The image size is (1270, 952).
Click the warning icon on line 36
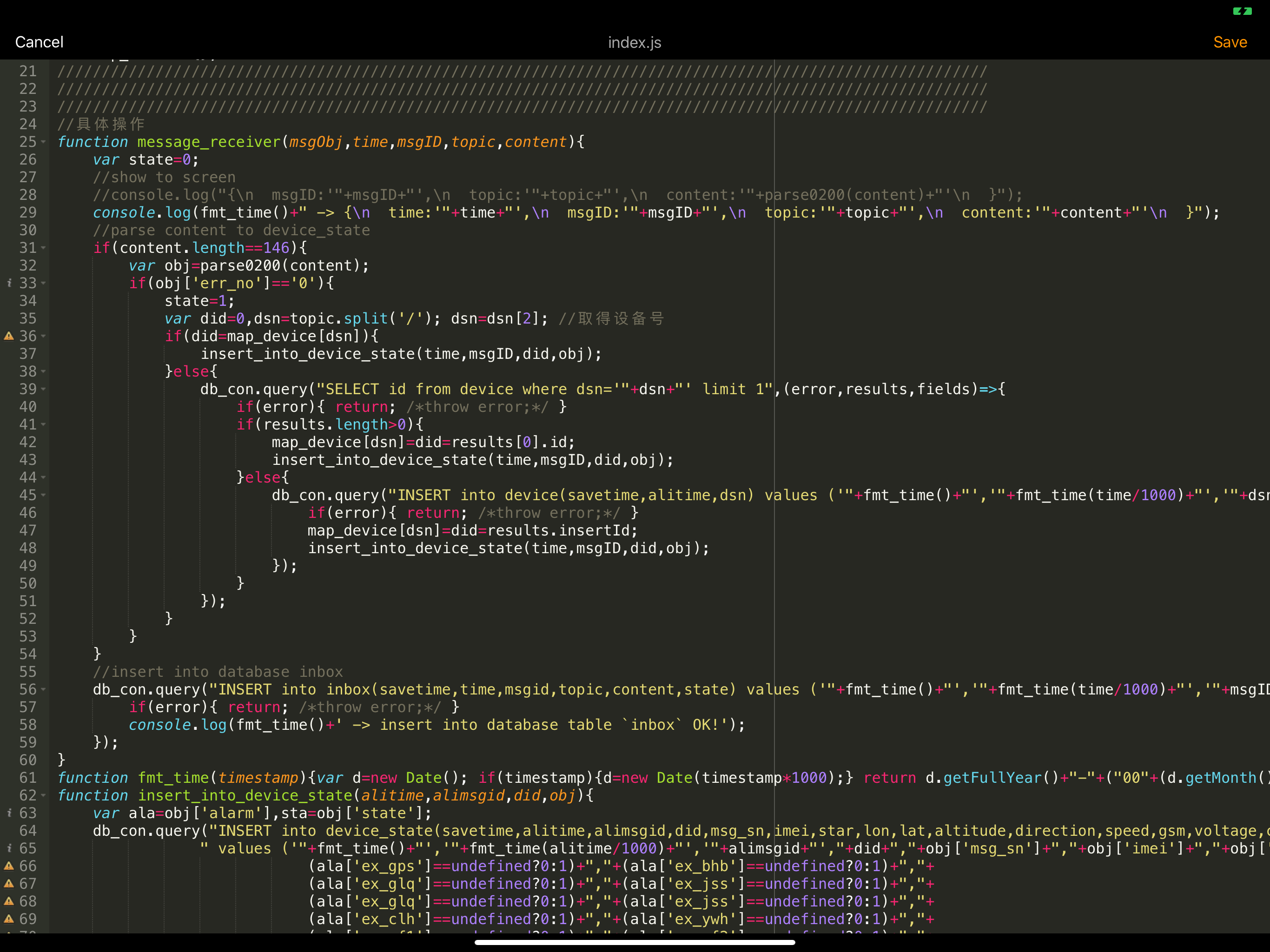9,336
